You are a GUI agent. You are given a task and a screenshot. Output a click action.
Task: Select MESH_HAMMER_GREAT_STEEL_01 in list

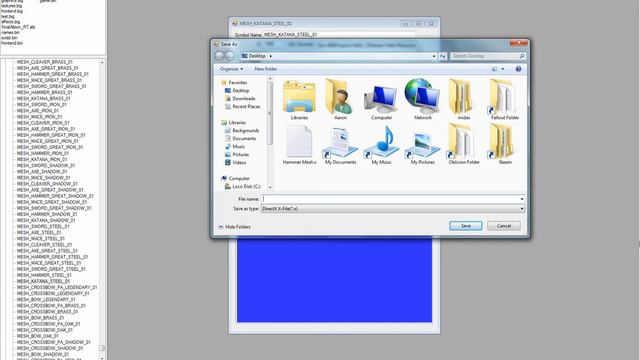(52, 257)
